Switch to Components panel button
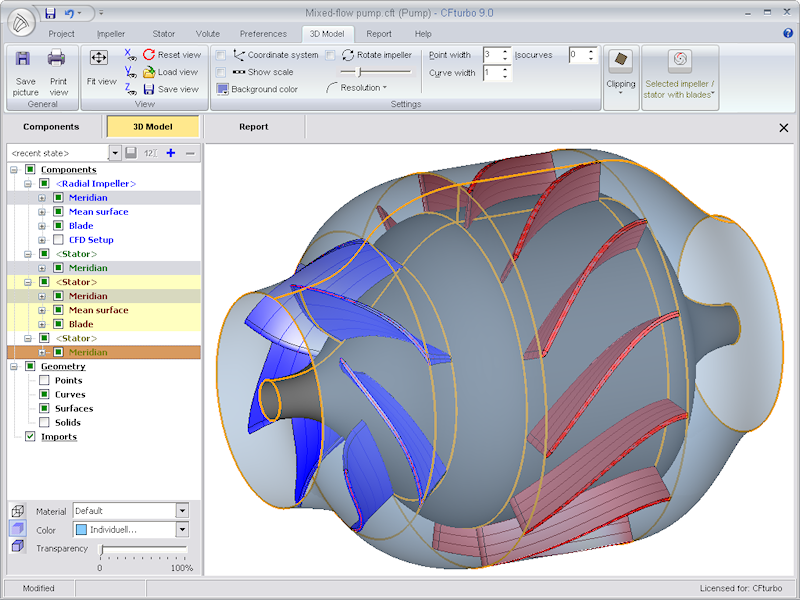800x600 pixels. [x=51, y=127]
